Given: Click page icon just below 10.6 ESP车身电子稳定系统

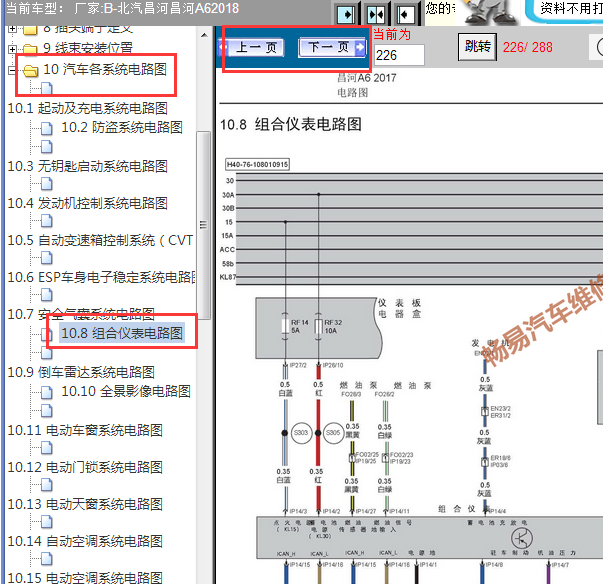Looking at the screenshot, I should pos(47,294).
